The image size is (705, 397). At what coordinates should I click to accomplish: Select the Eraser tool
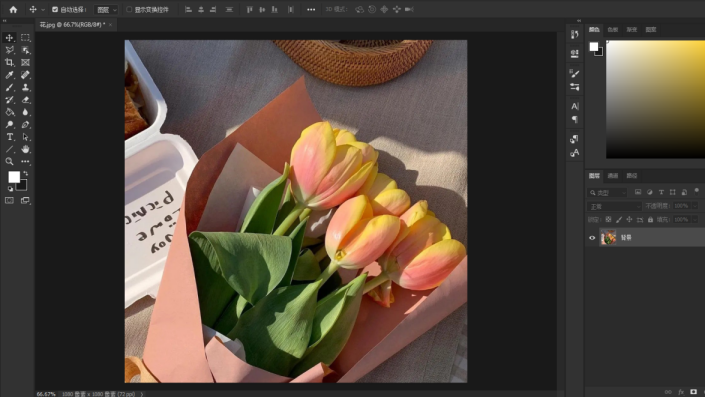pyautogui.click(x=26, y=100)
